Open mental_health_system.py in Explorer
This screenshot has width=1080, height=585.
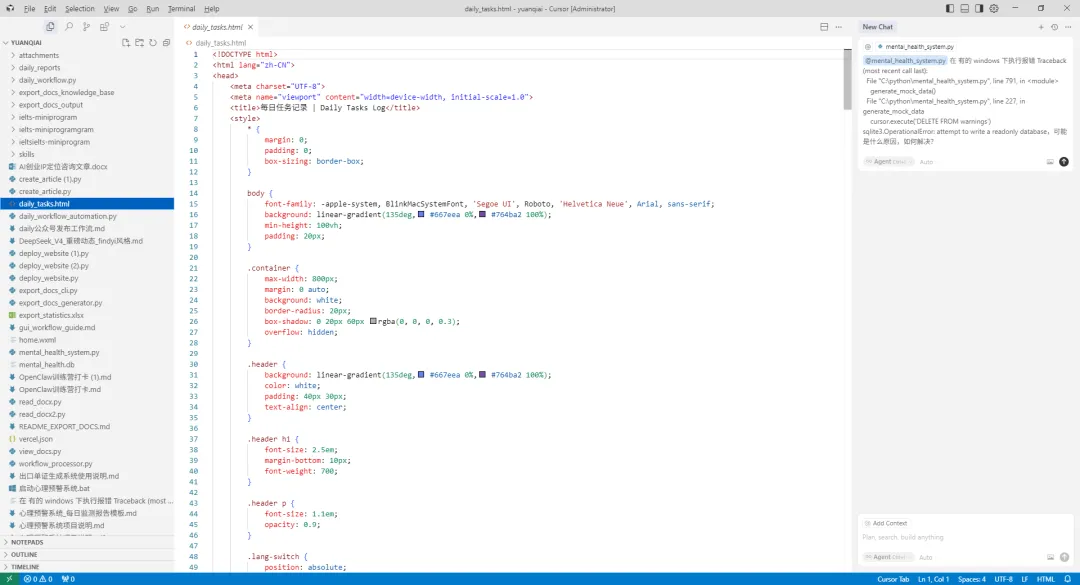click(x=59, y=352)
